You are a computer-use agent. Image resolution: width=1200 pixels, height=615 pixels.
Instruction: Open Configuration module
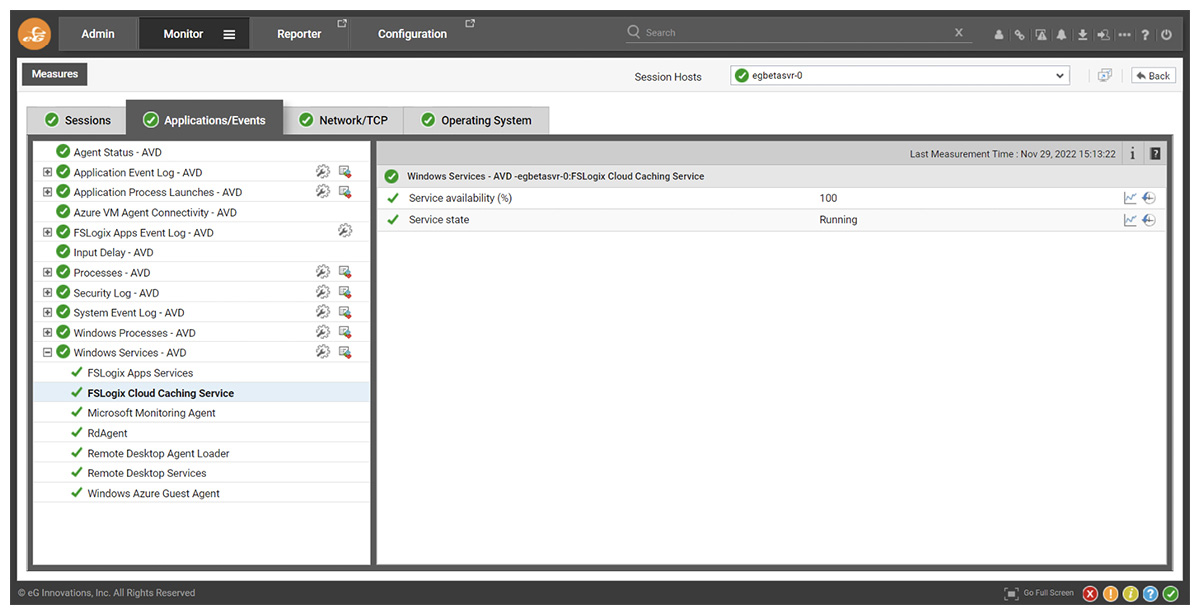coord(412,34)
